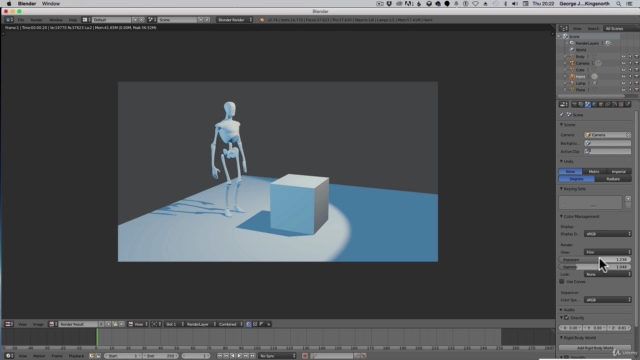This screenshot has height=360, width=640.
Task: Collapse the Color Management panel
Action: point(580,216)
